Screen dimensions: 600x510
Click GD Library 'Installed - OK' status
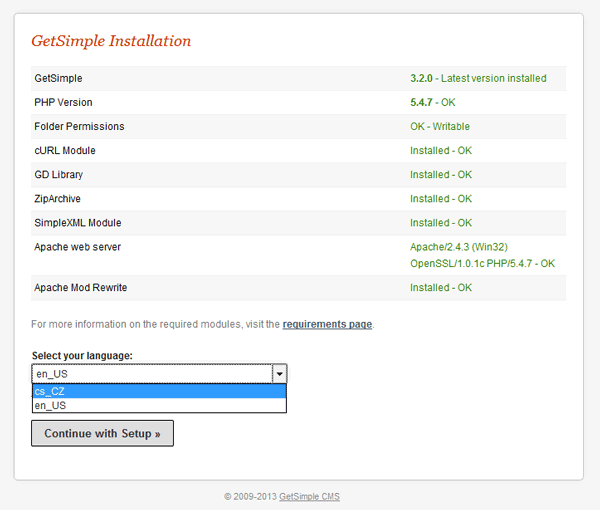pos(441,175)
